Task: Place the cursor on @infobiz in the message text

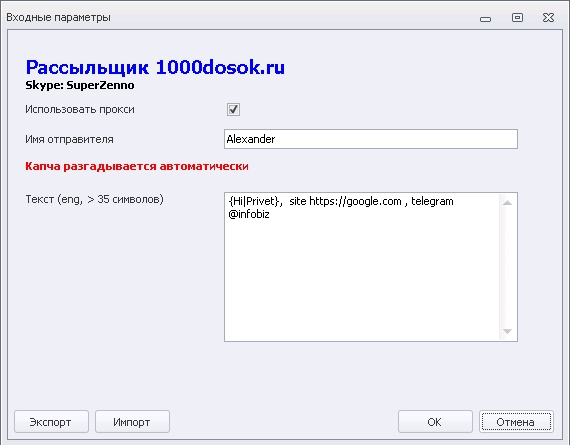Action: (x=249, y=214)
